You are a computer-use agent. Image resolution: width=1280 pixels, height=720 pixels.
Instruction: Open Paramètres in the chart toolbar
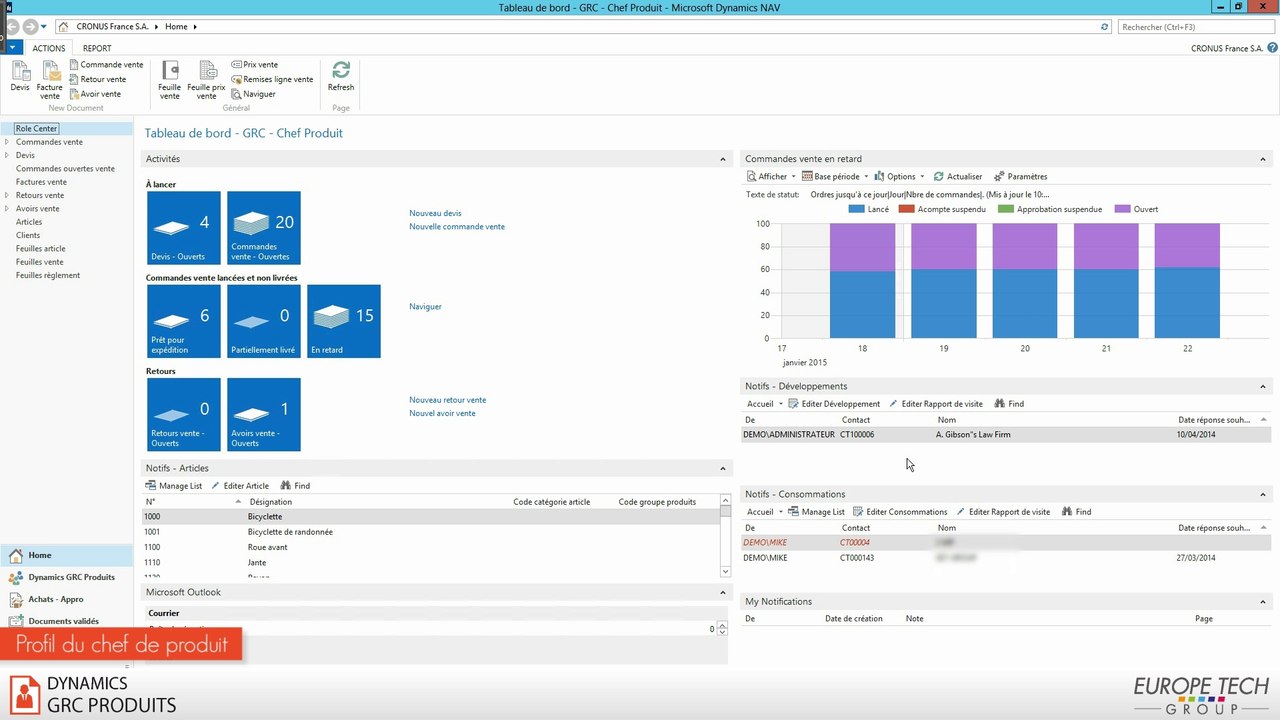pos(1020,176)
